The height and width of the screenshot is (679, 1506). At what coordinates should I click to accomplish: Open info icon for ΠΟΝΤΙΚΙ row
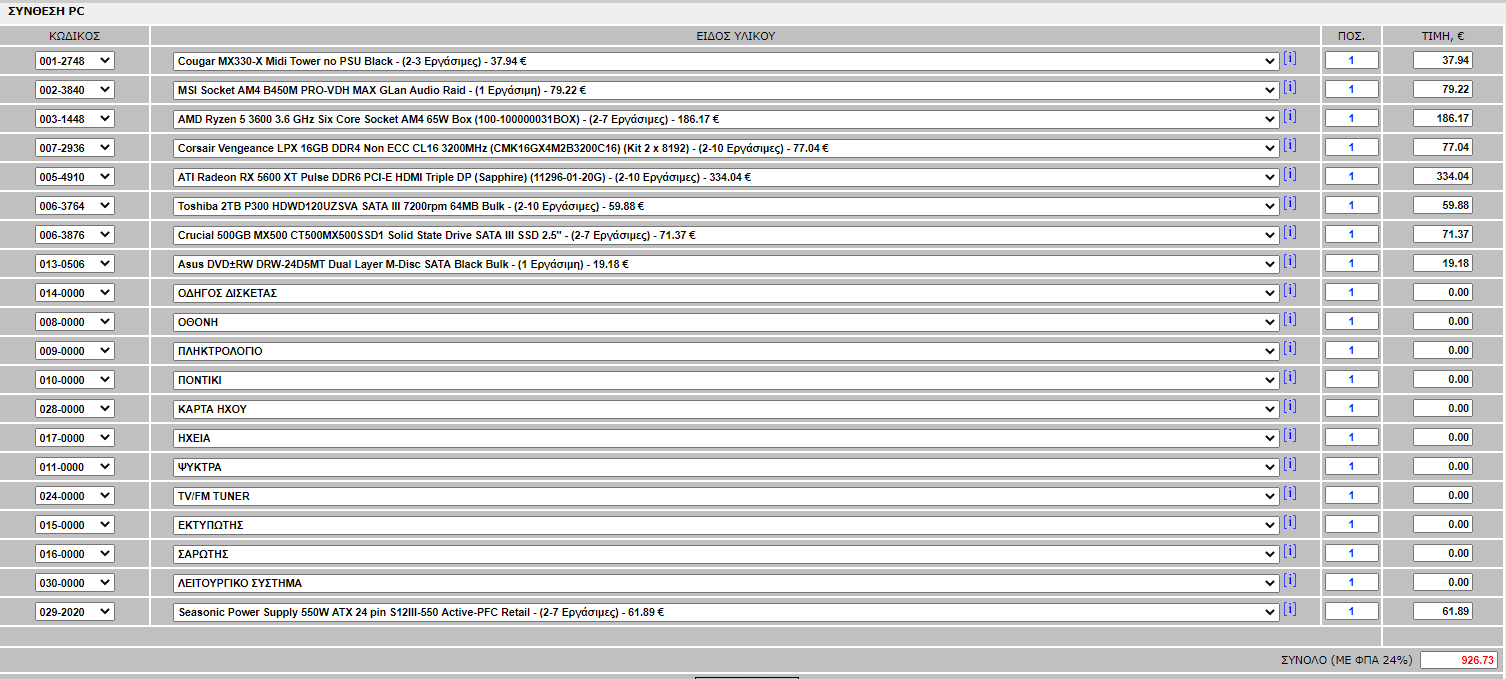1290,377
